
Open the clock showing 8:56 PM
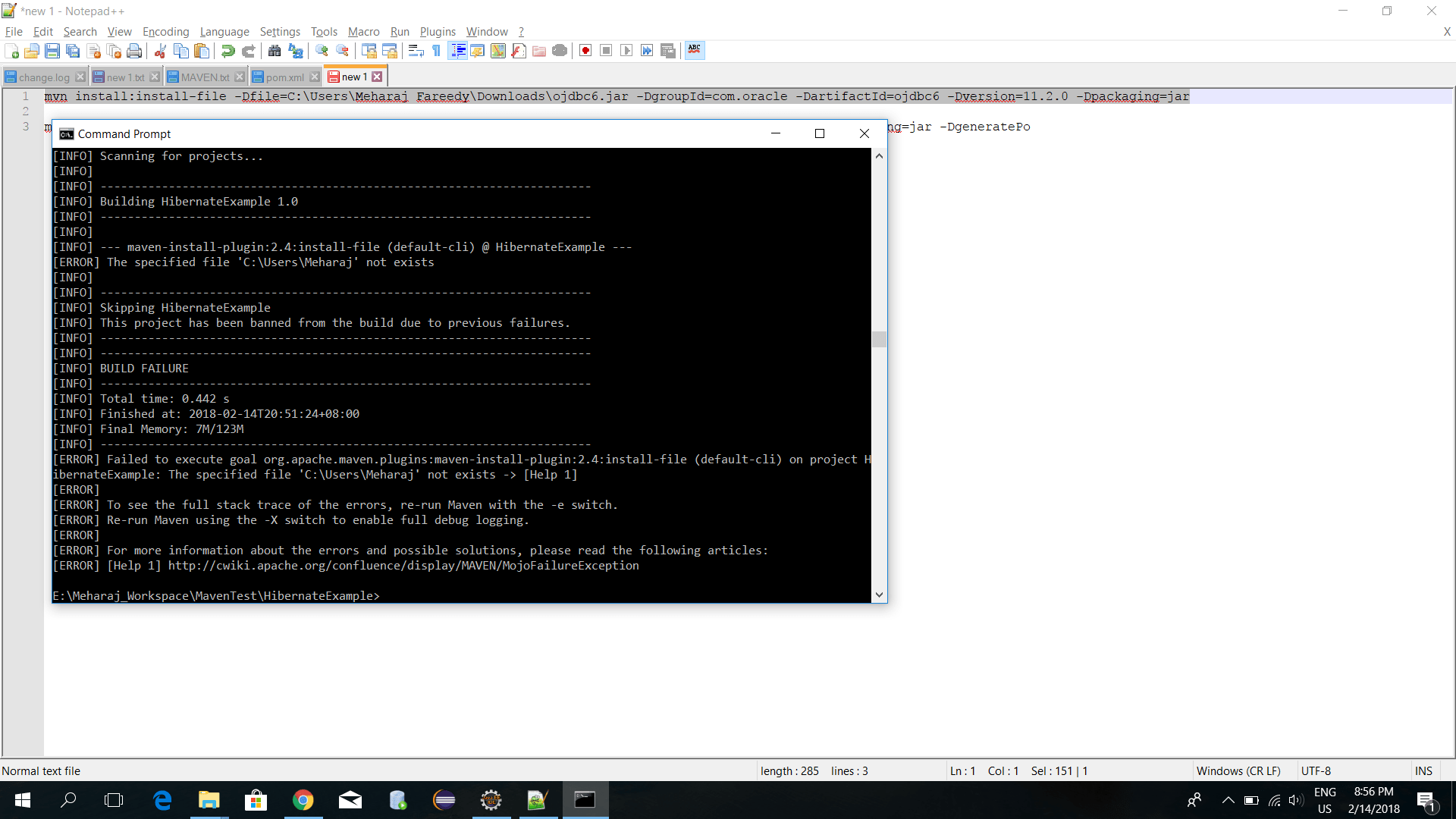point(1373,800)
